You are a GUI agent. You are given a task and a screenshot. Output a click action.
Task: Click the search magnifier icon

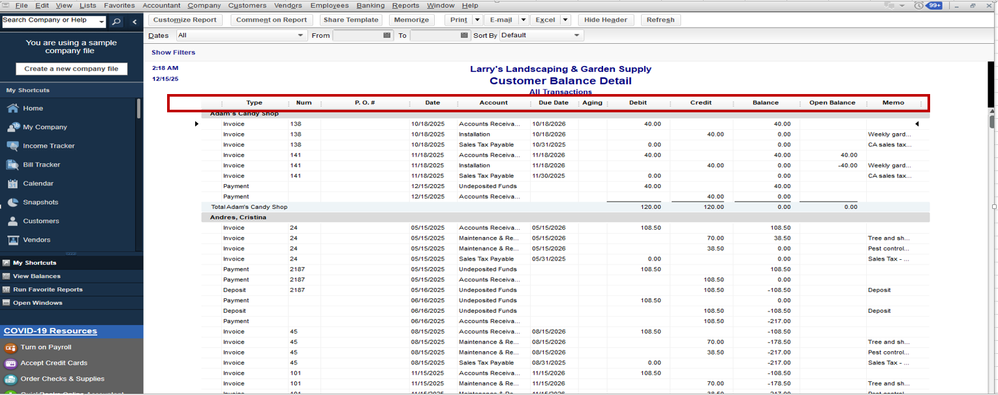[x=116, y=22]
